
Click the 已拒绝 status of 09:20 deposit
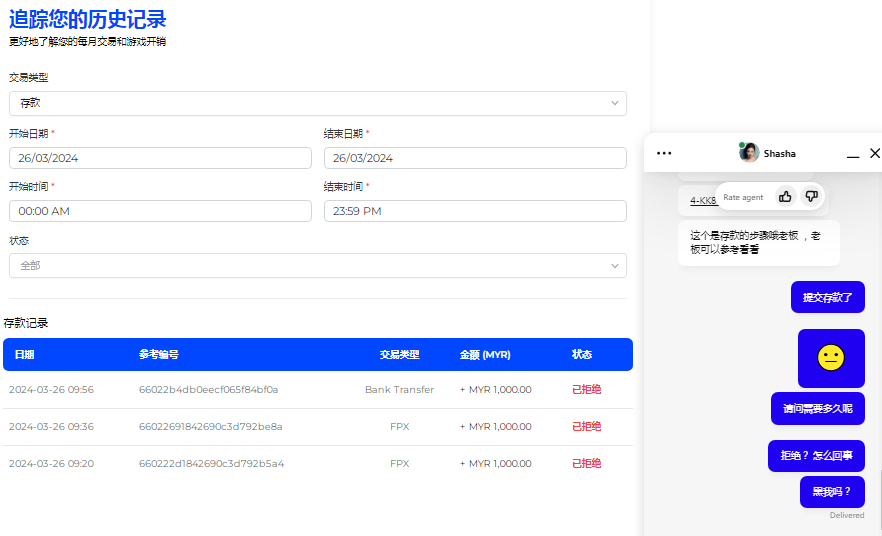[x=586, y=464]
